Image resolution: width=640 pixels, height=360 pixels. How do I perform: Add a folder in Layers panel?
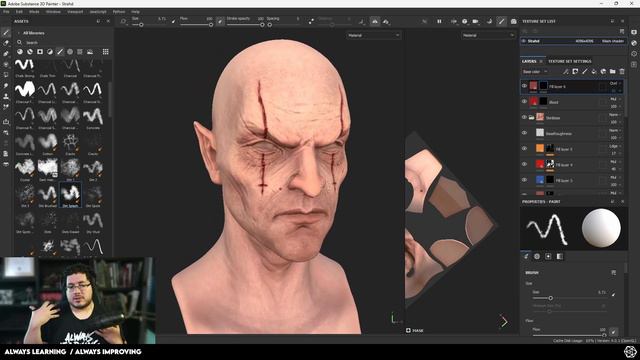click(x=613, y=71)
